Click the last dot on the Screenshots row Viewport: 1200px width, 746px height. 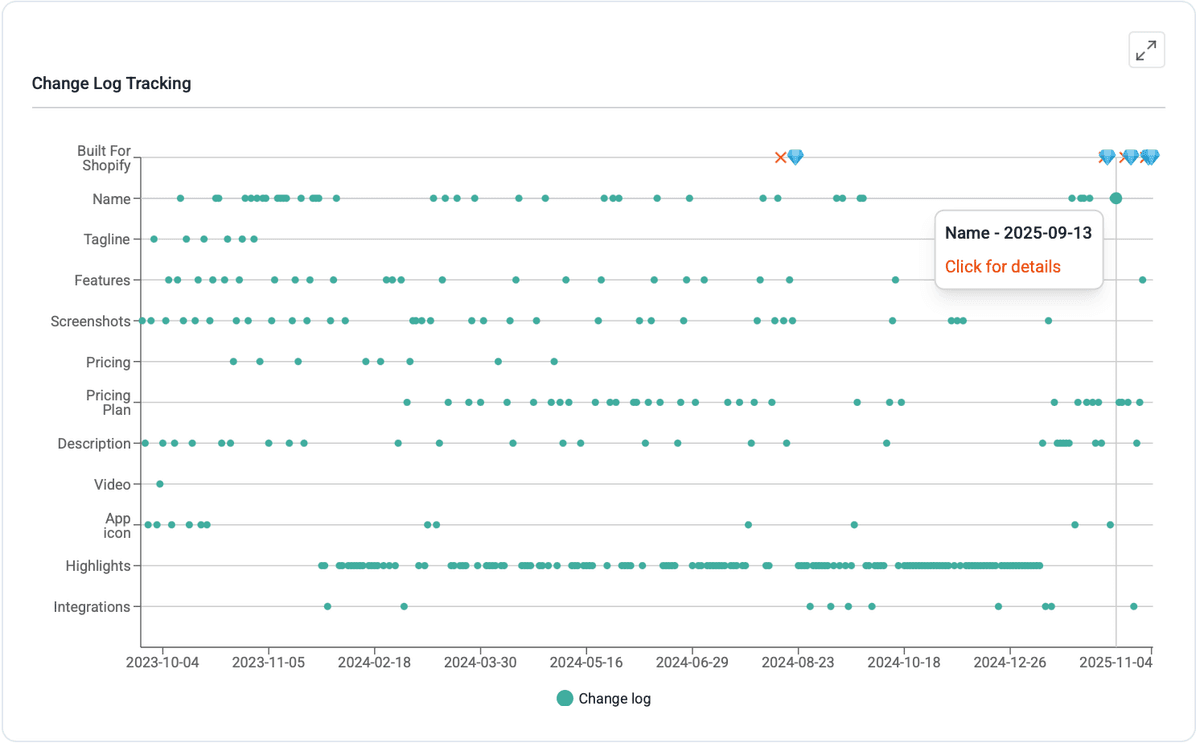click(1048, 321)
